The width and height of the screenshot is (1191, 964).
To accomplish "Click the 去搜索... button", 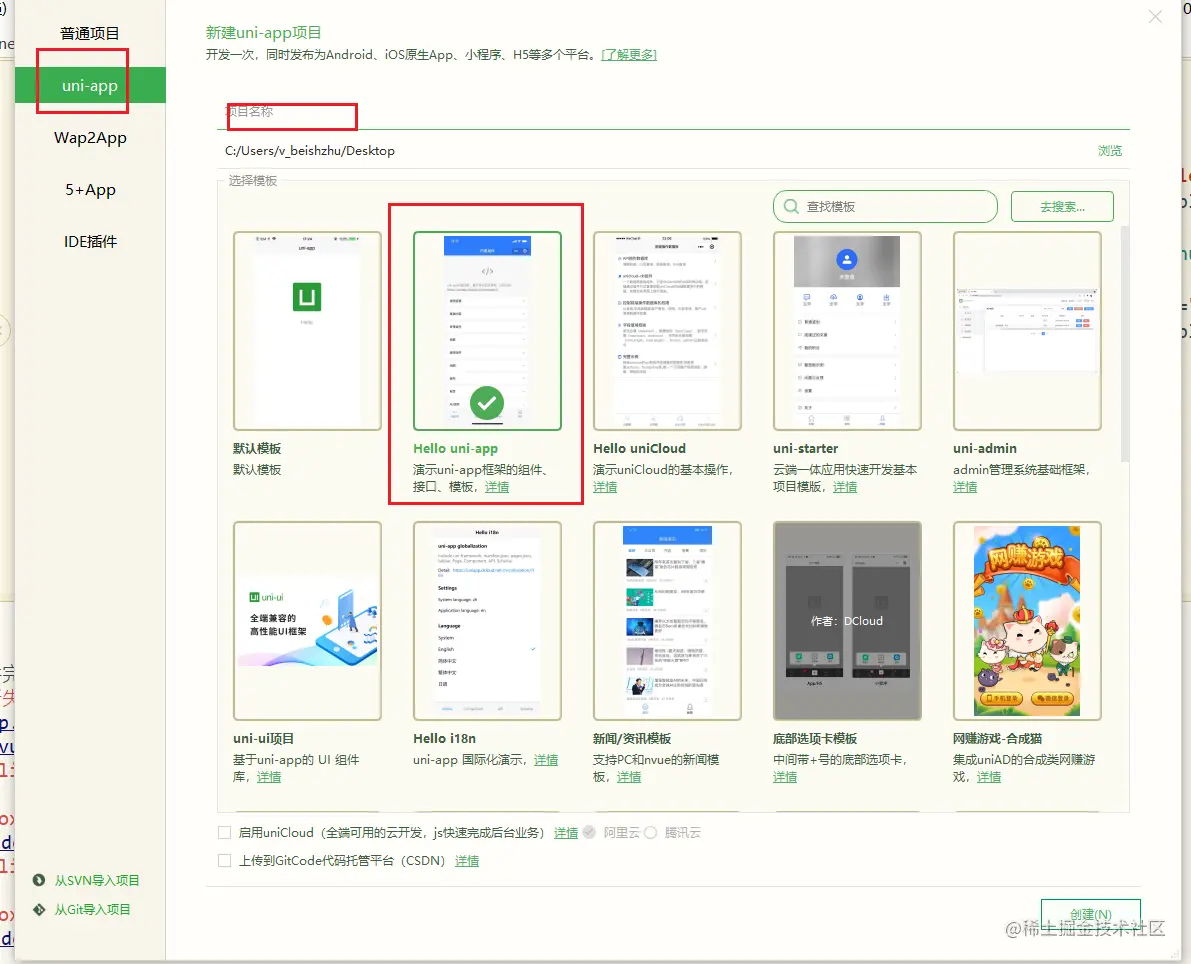I will pyautogui.click(x=1062, y=207).
